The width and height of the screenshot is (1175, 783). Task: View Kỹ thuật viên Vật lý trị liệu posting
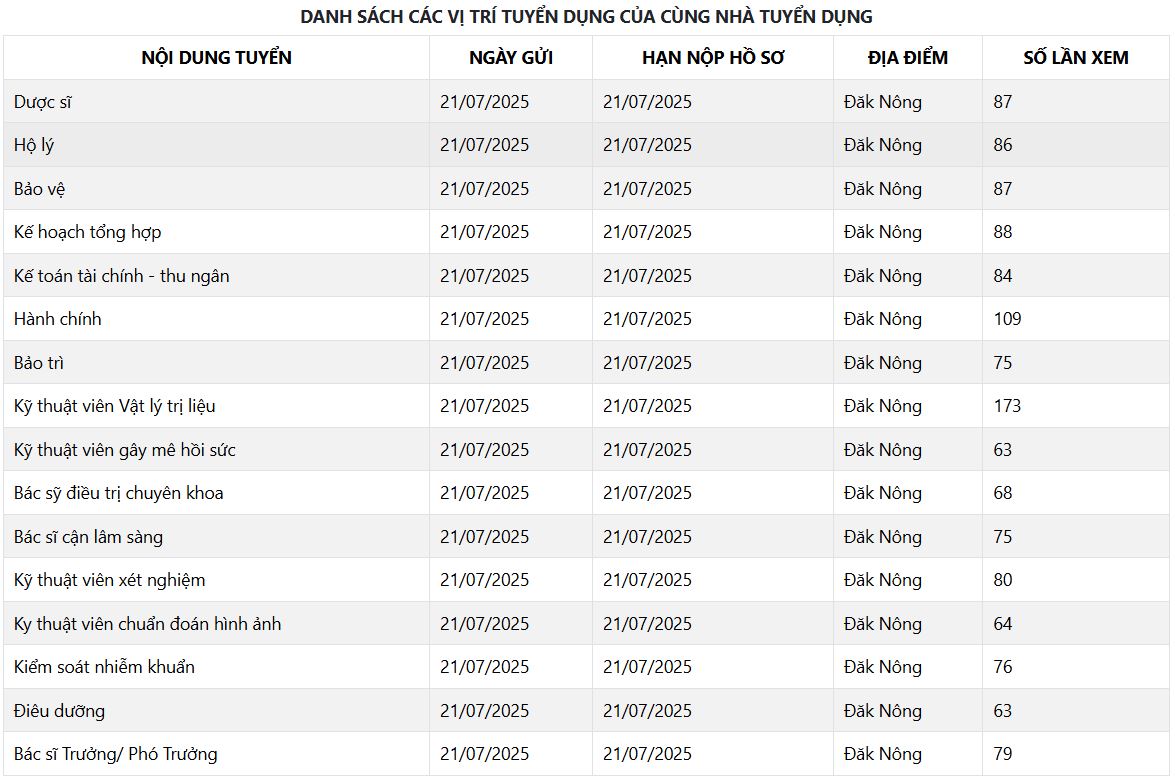click(114, 406)
